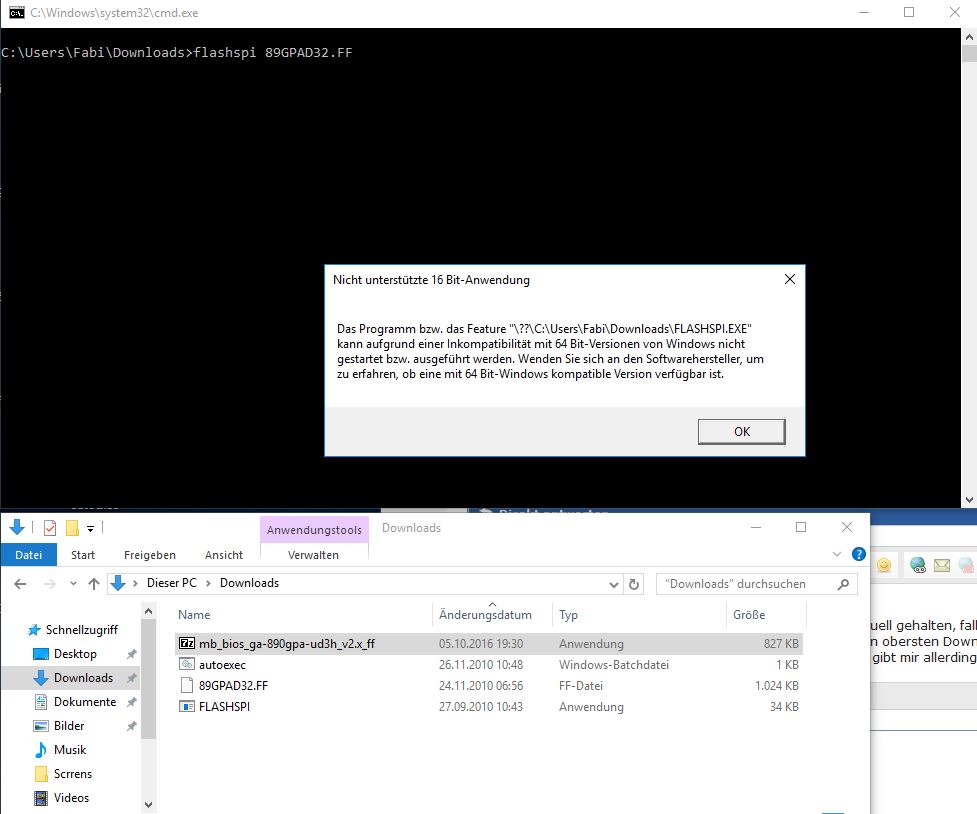This screenshot has height=814, width=977.
Task: Click OK in the 16 Bit error dialog
Action: [x=741, y=431]
